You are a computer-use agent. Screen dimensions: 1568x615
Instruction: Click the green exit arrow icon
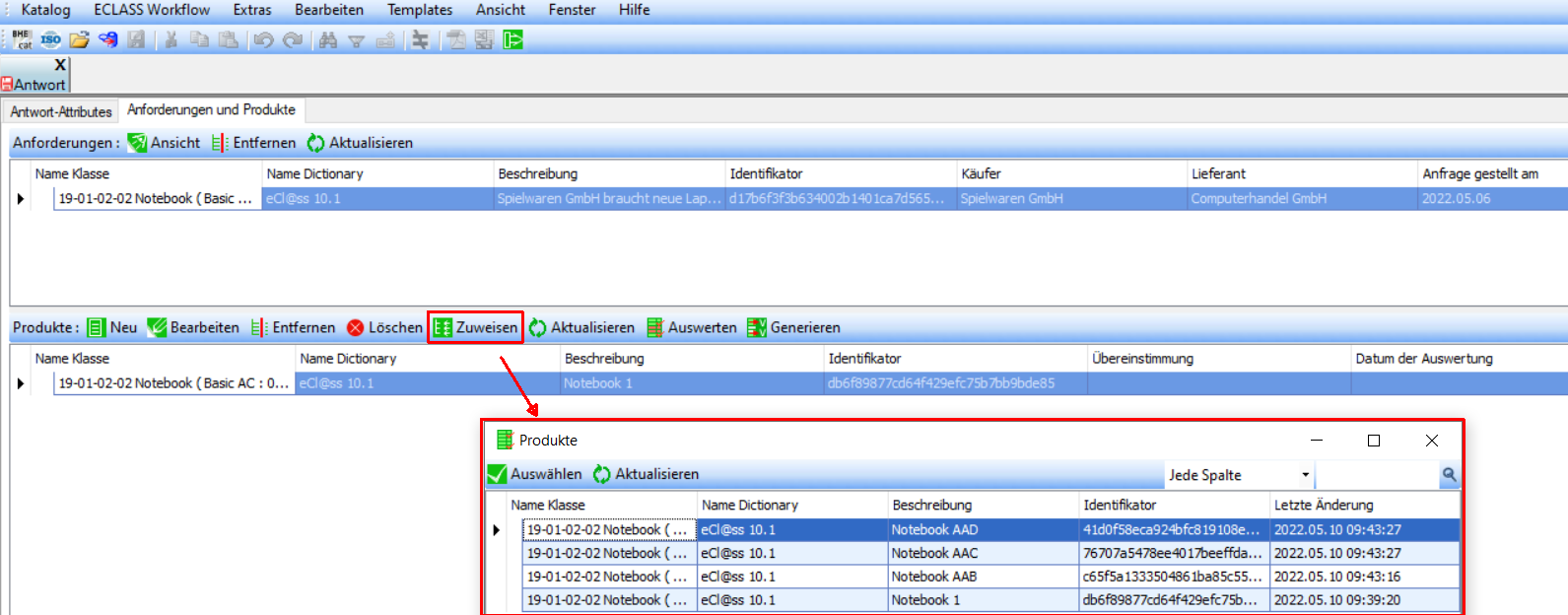(512, 39)
